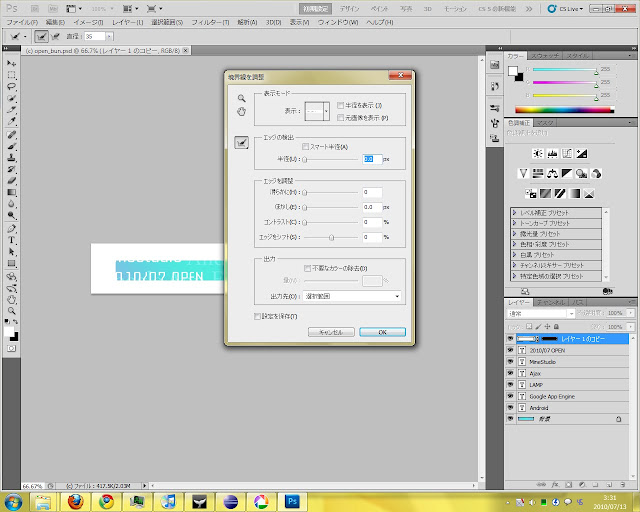This screenshot has width=640, height=512.
Task: Add a Brightness/Contrast adjustment
Action: coord(538,154)
